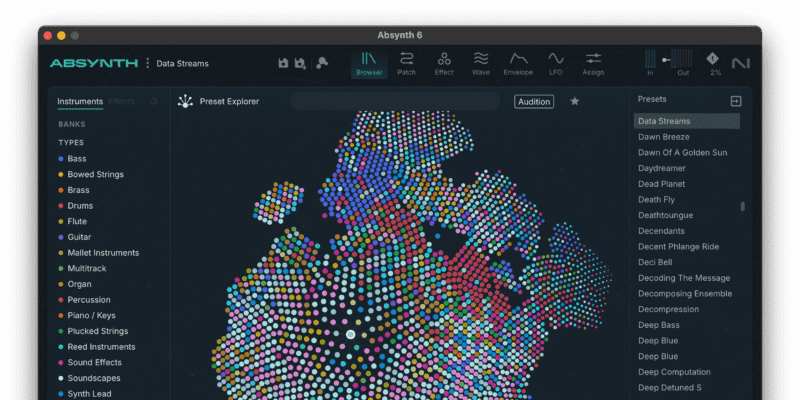Click the In level meter

click(x=650, y=58)
